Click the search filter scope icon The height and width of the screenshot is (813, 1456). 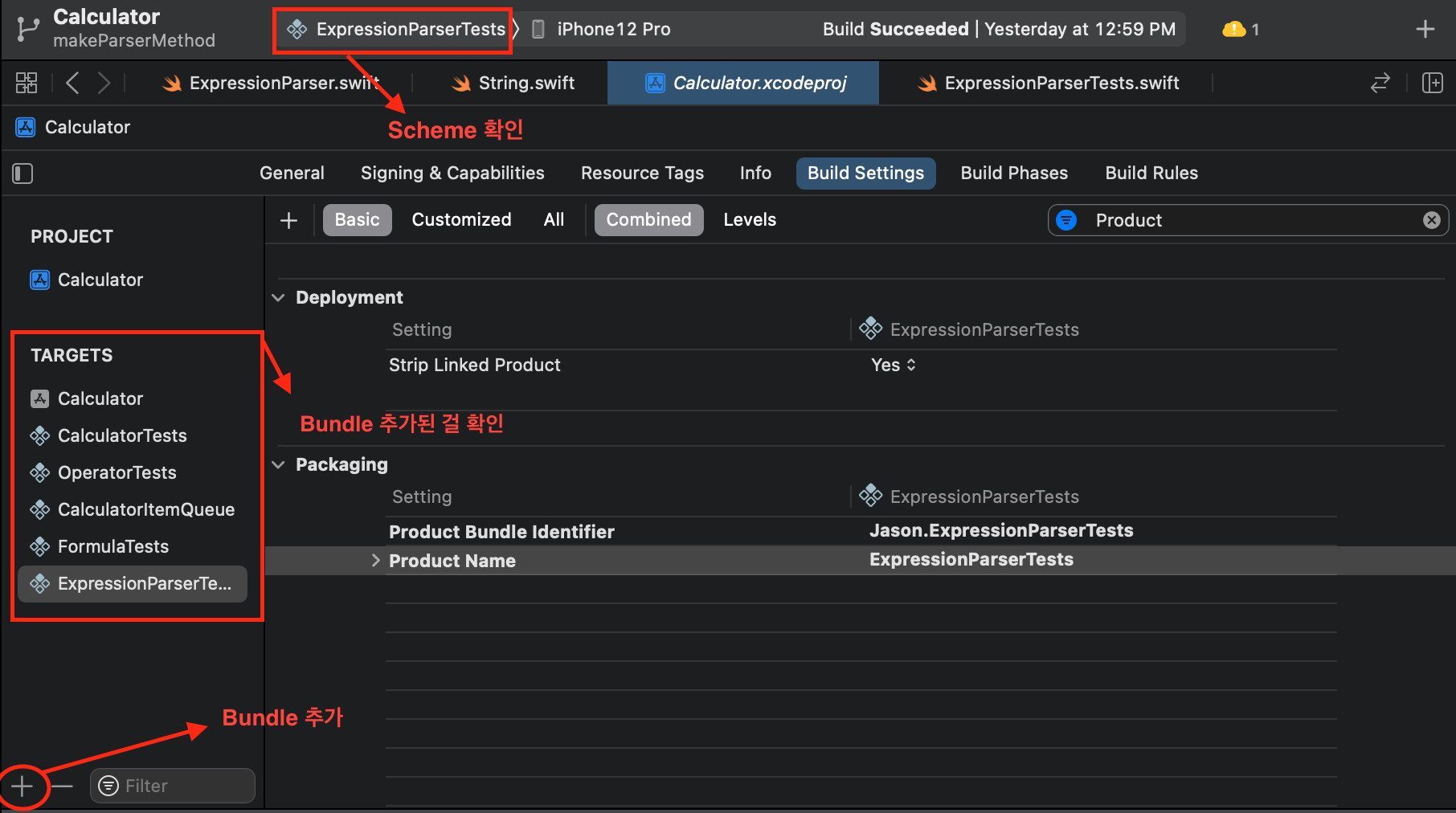pos(1066,220)
